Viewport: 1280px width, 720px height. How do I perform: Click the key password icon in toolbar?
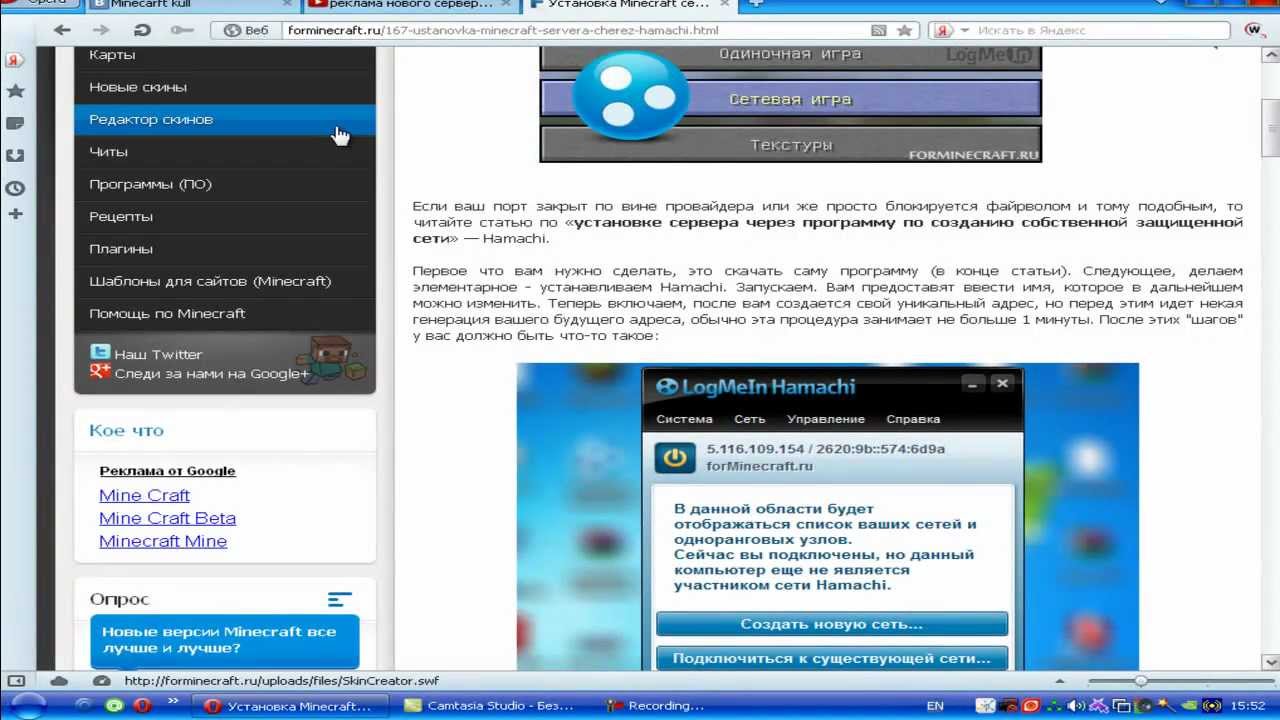[x=182, y=30]
